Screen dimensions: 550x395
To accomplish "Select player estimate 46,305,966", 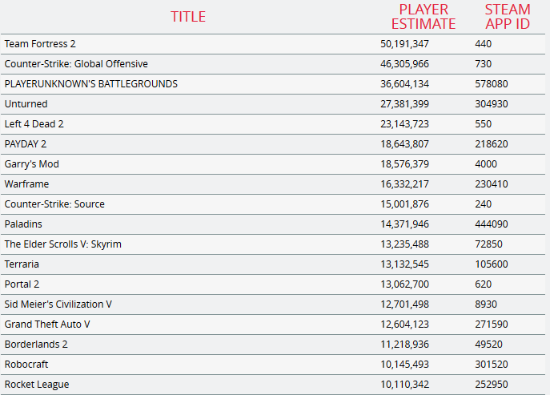I will (404, 64).
